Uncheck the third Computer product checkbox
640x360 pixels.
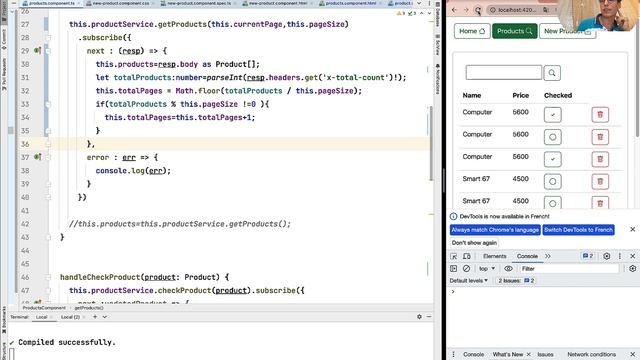(x=553, y=159)
